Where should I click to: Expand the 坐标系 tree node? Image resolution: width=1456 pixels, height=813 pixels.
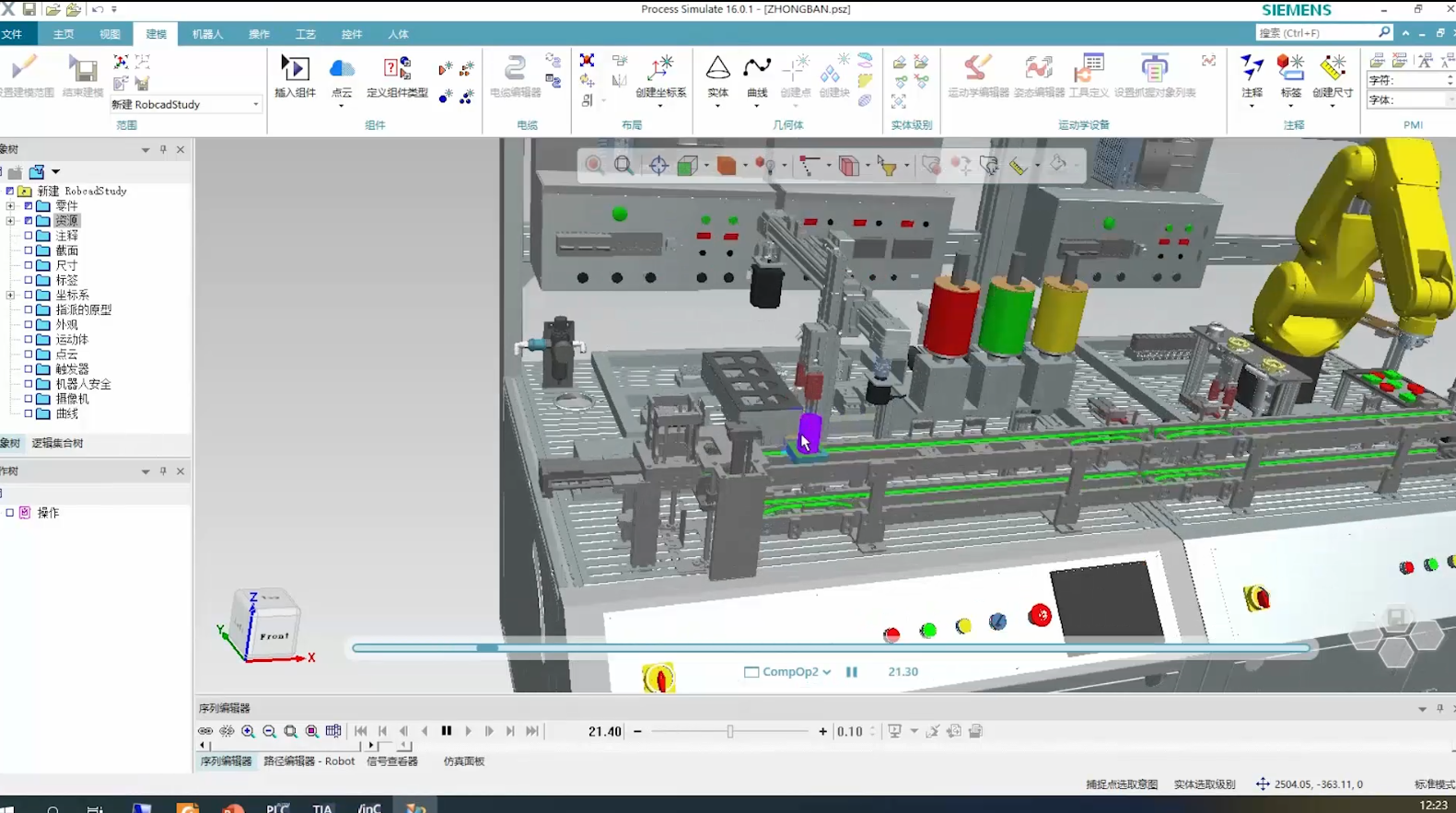click(x=10, y=296)
